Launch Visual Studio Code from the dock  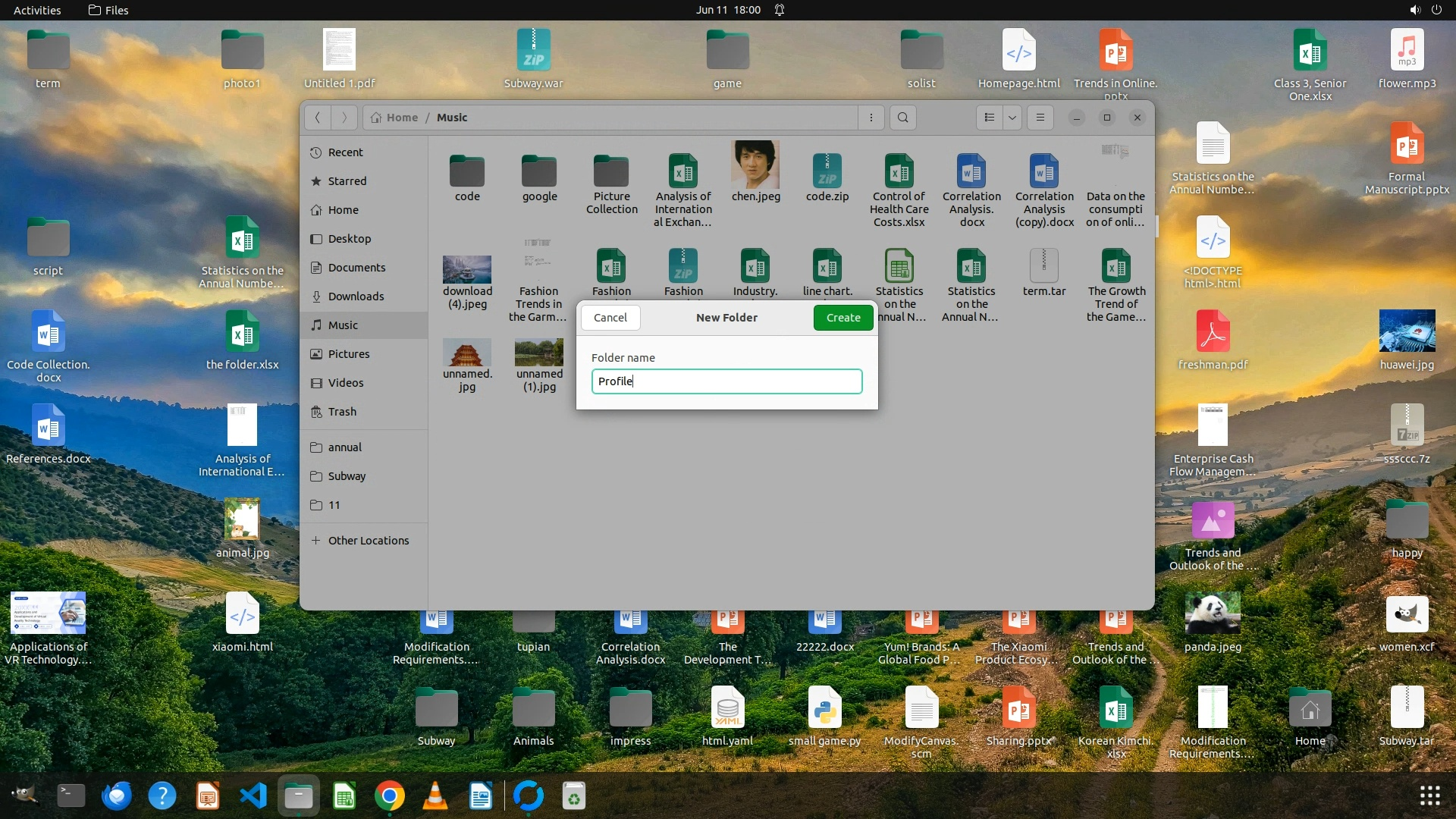pos(253,795)
